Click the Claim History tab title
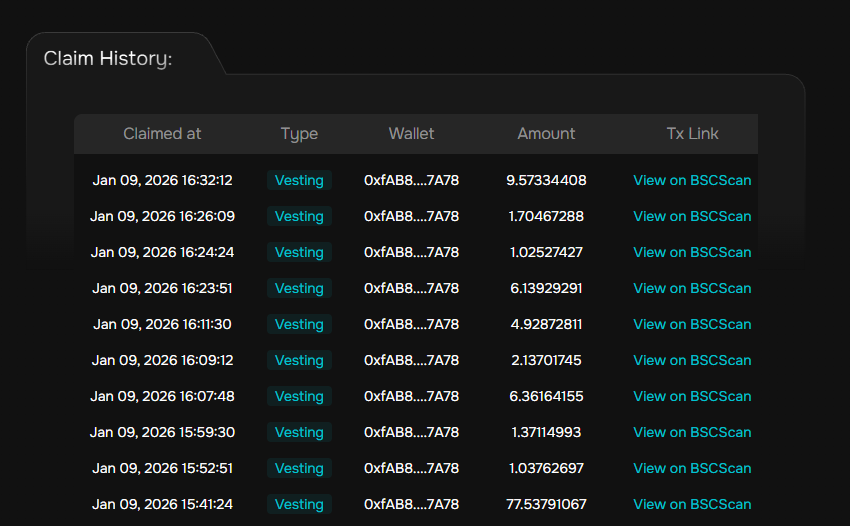The width and height of the screenshot is (850, 526). pyautogui.click(x=108, y=59)
